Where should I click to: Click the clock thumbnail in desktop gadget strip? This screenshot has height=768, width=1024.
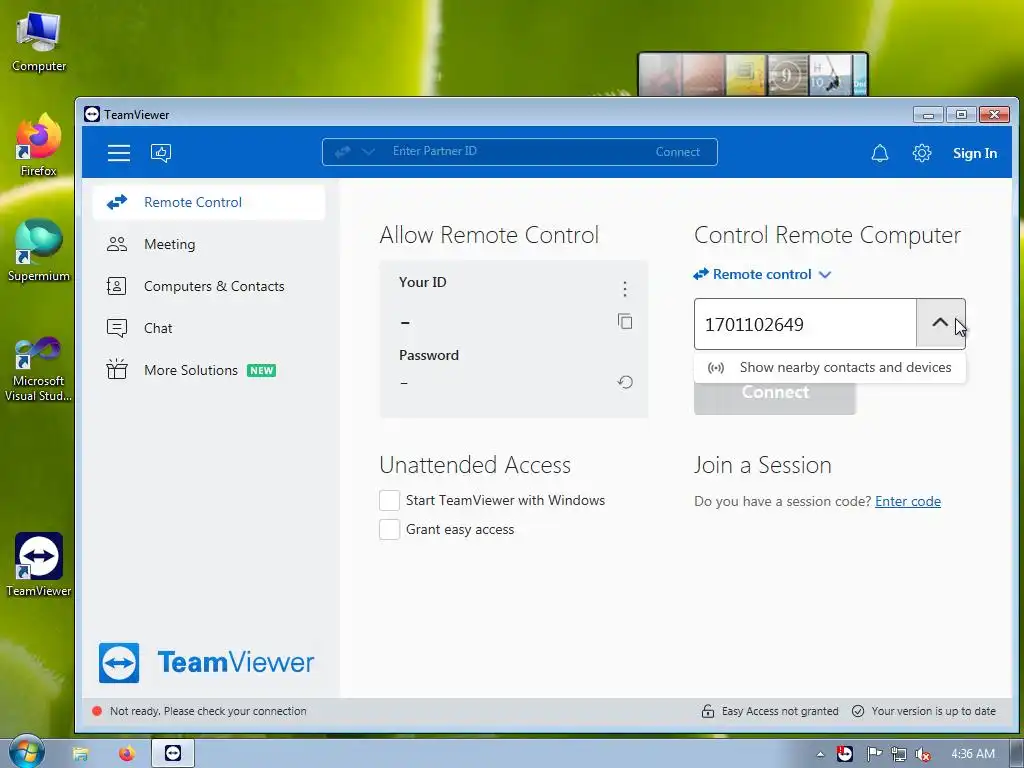coord(787,75)
